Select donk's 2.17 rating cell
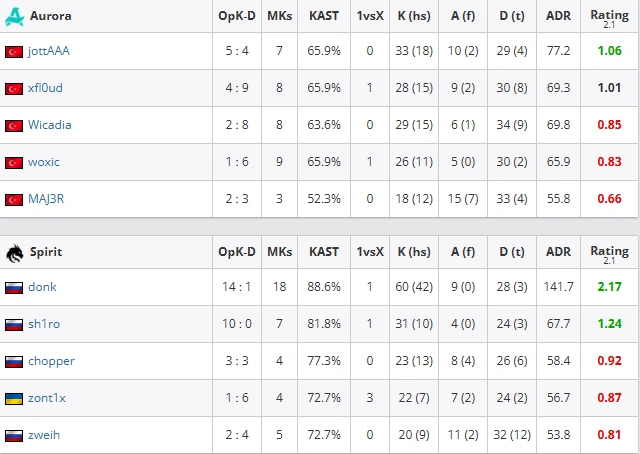Image resolution: width=640 pixels, height=454 pixels. coord(609,287)
